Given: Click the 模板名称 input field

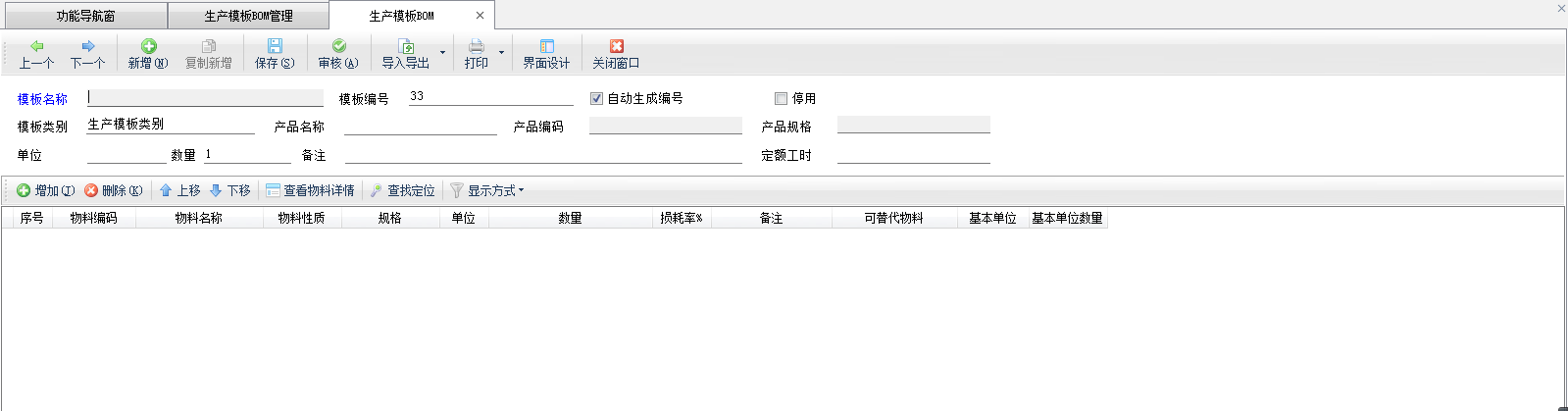Looking at the screenshot, I should 205,98.
